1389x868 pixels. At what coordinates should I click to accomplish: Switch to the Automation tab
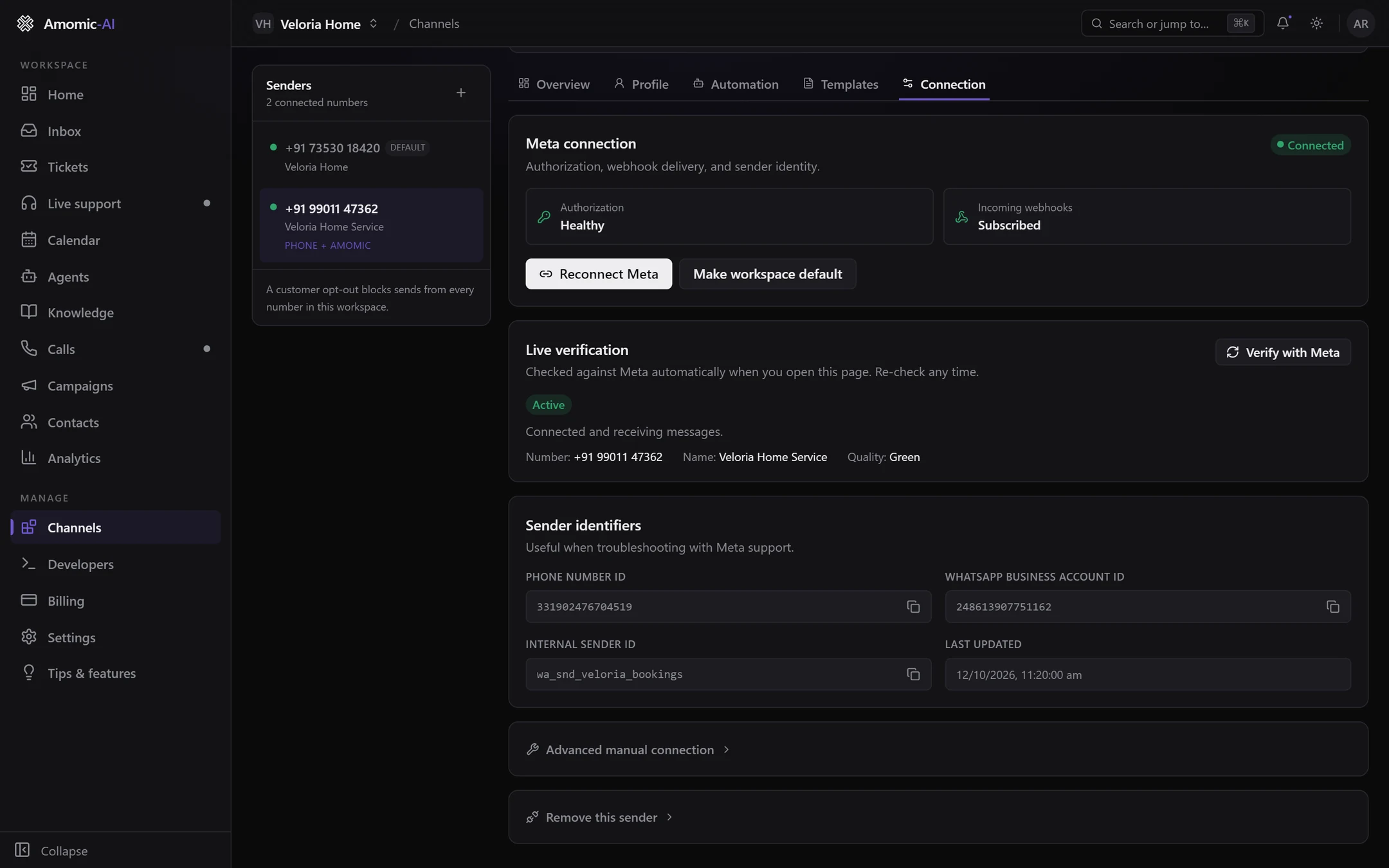pyautogui.click(x=736, y=84)
